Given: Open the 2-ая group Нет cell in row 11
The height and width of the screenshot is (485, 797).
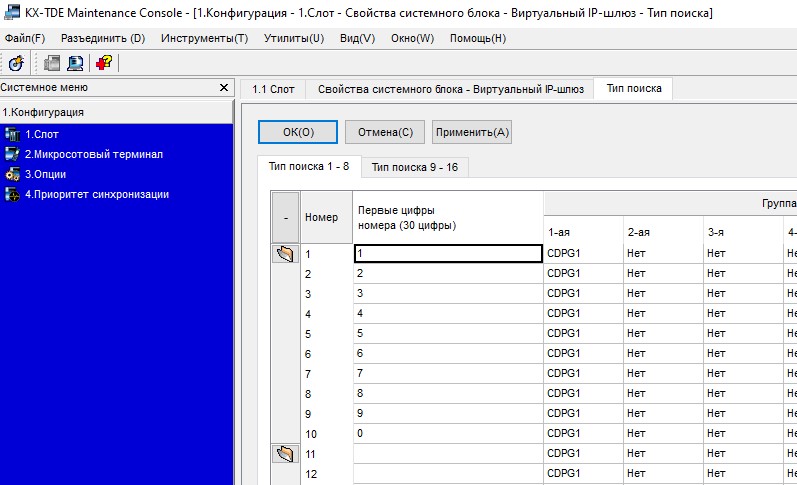Looking at the screenshot, I should tap(663, 453).
